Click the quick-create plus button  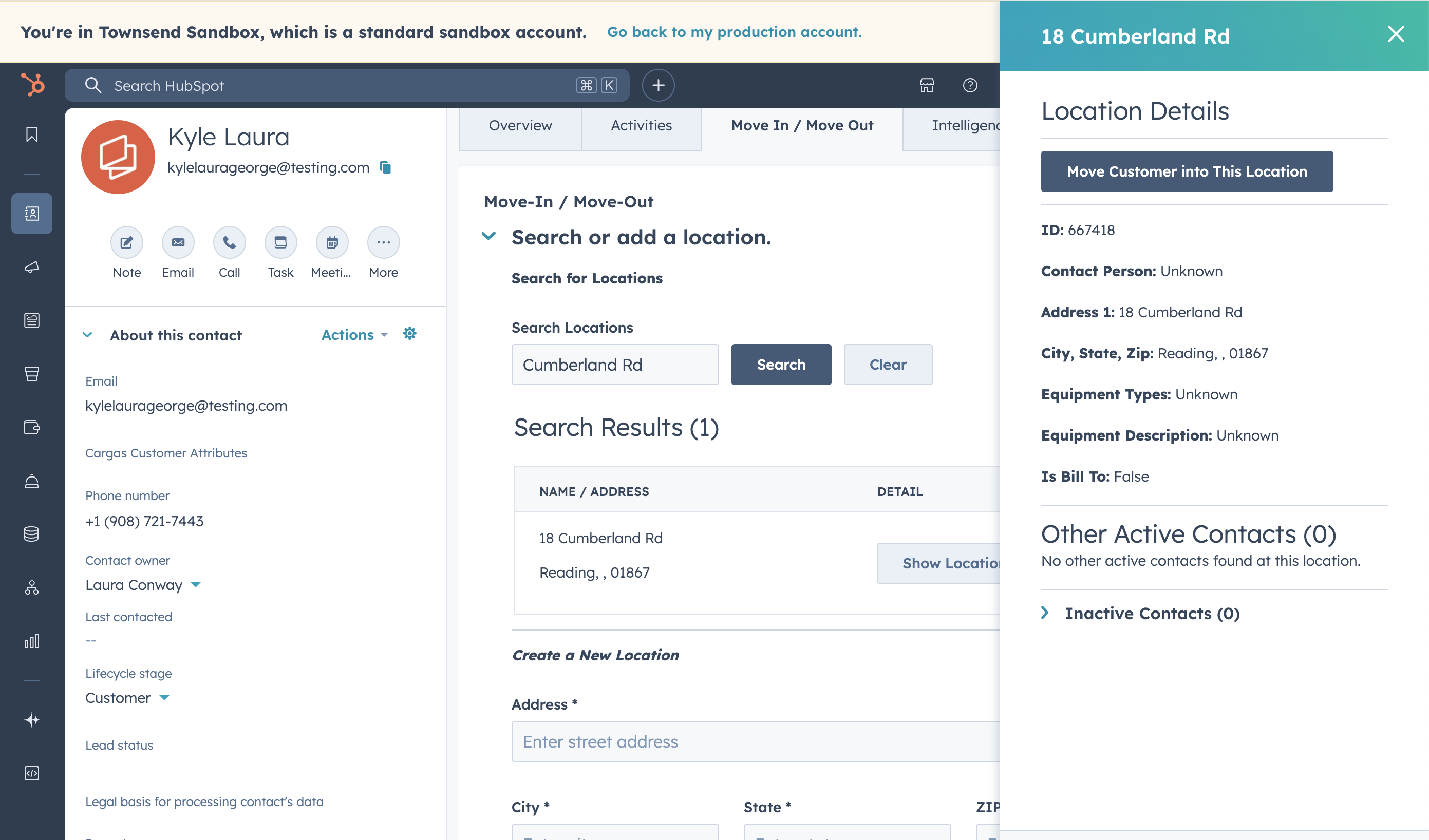point(658,86)
